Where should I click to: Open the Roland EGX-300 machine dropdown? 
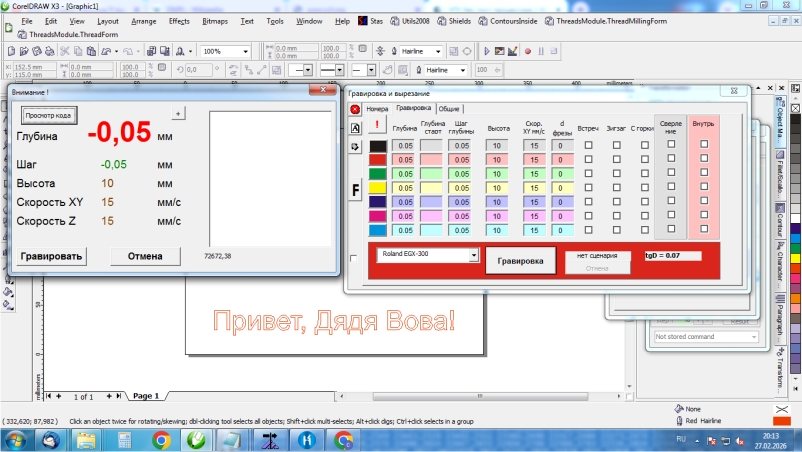coord(474,255)
